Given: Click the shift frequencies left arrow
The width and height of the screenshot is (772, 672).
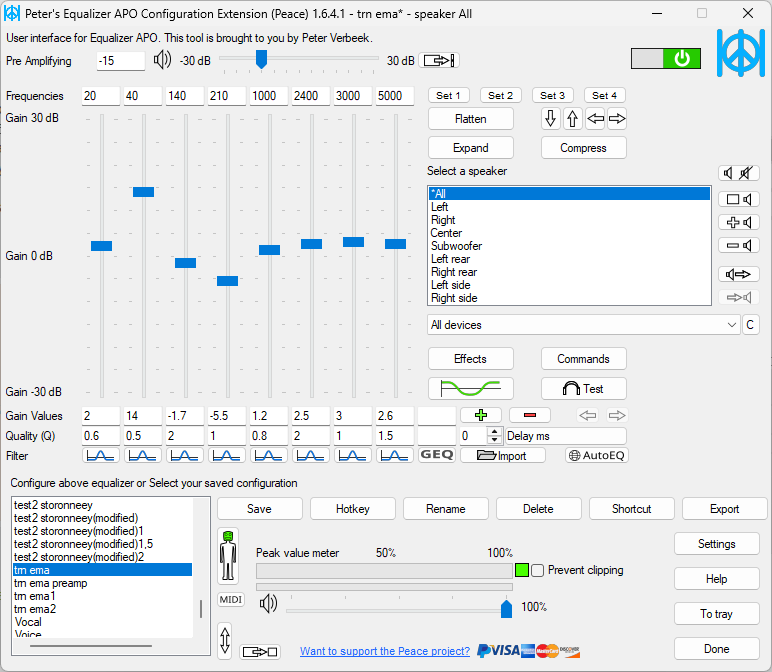Looking at the screenshot, I should click(595, 119).
